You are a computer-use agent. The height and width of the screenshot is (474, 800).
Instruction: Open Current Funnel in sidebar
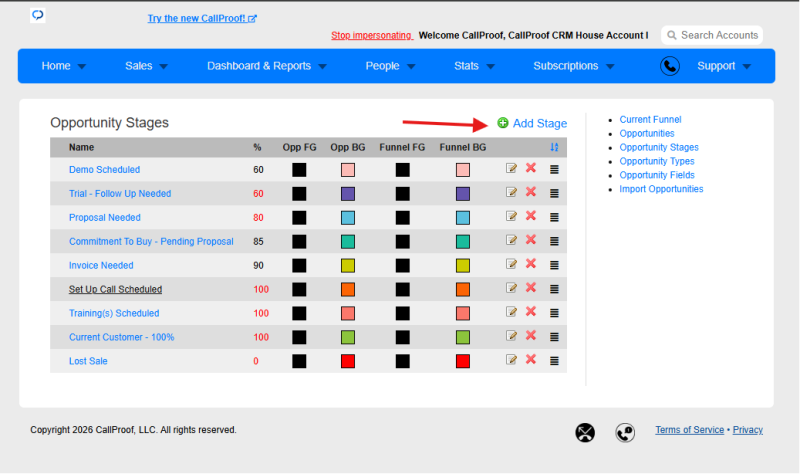pyautogui.click(x=650, y=119)
